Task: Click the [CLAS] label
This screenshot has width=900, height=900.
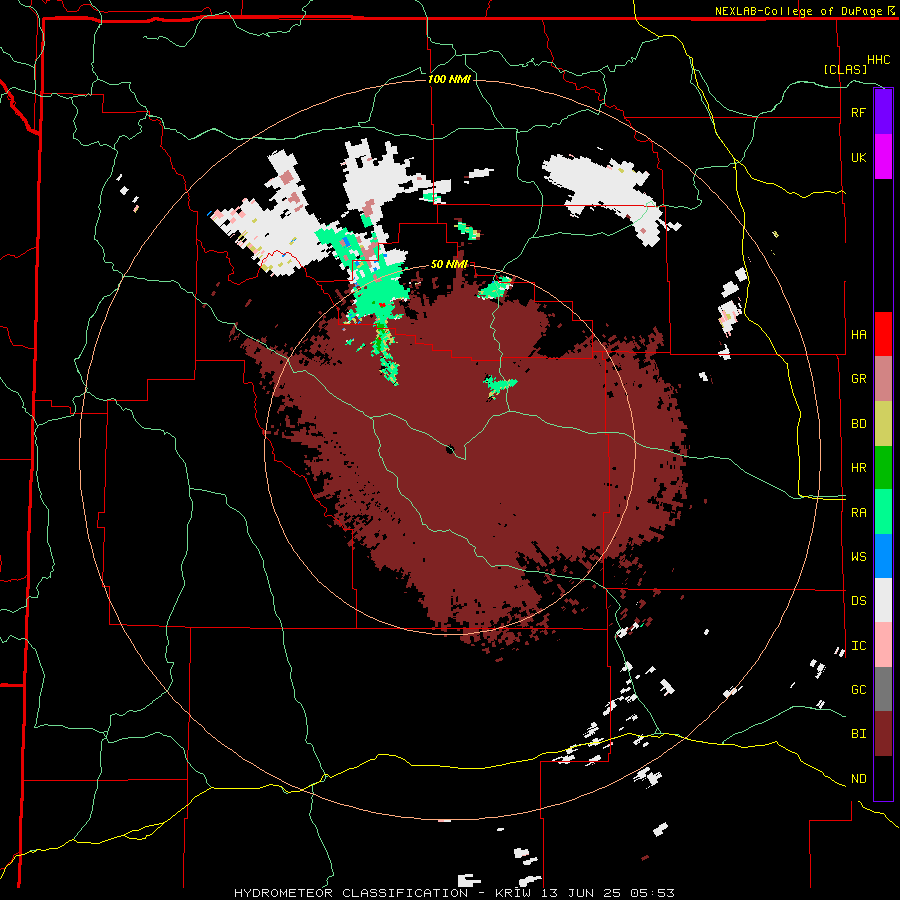Action: tap(845, 69)
